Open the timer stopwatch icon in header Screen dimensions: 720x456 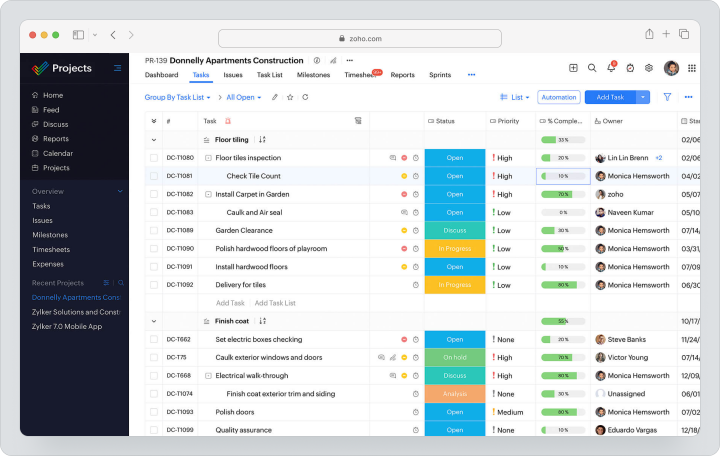tap(630, 68)
